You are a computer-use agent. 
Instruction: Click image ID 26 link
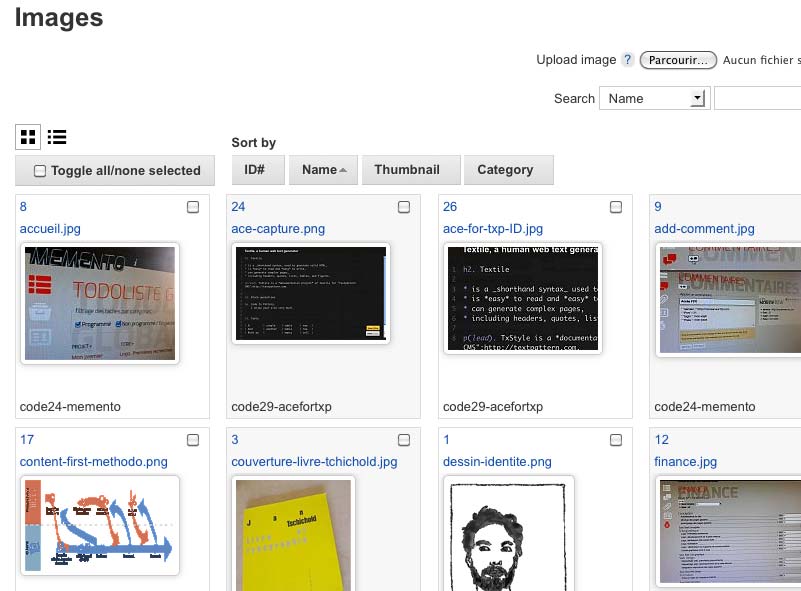point(450,207)
